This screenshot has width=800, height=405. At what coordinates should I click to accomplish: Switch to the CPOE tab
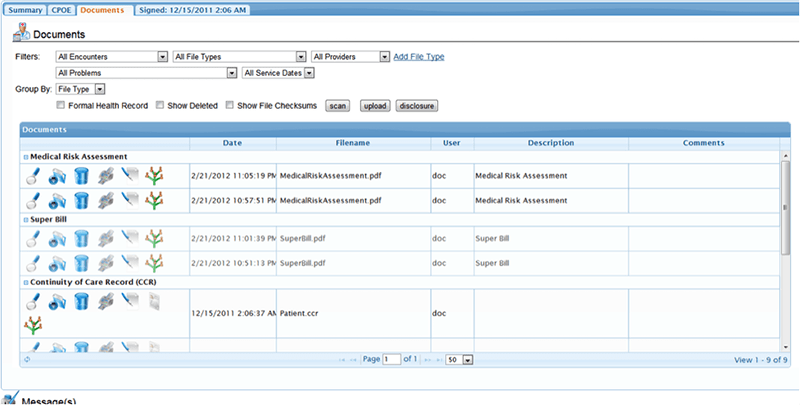pyautogui.click(x=61, y=10)
